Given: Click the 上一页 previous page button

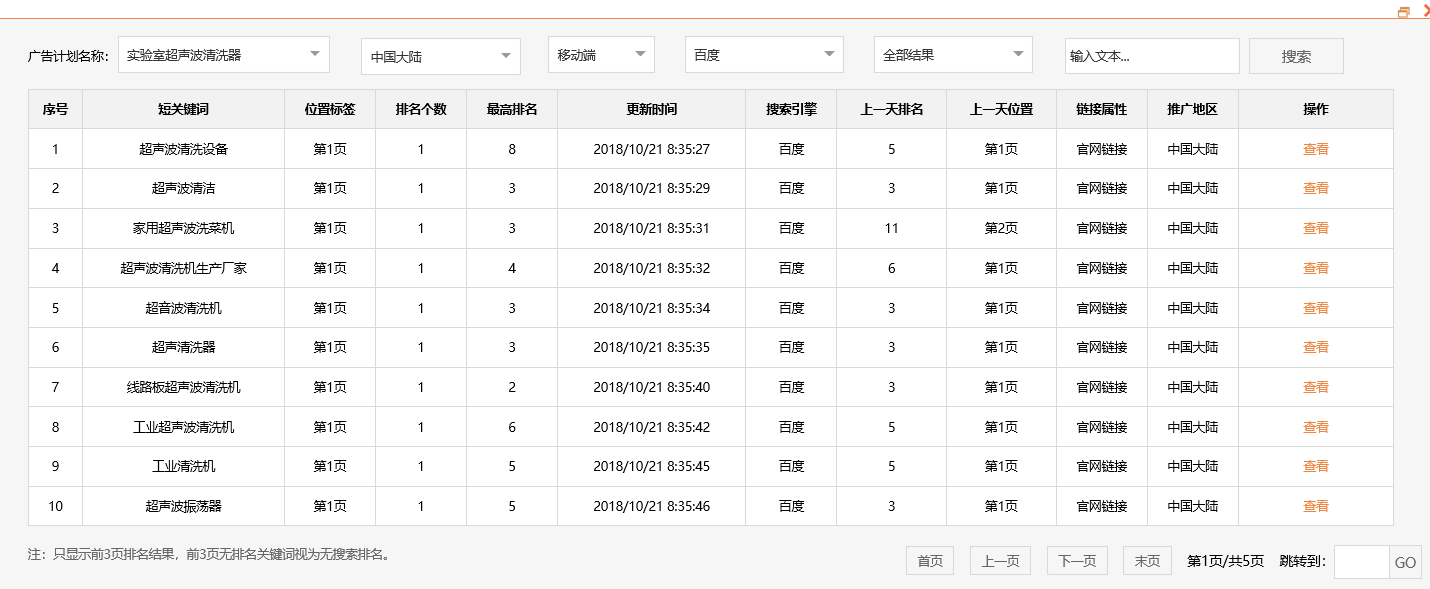Looking at the screenshot, I should 1001,561.
